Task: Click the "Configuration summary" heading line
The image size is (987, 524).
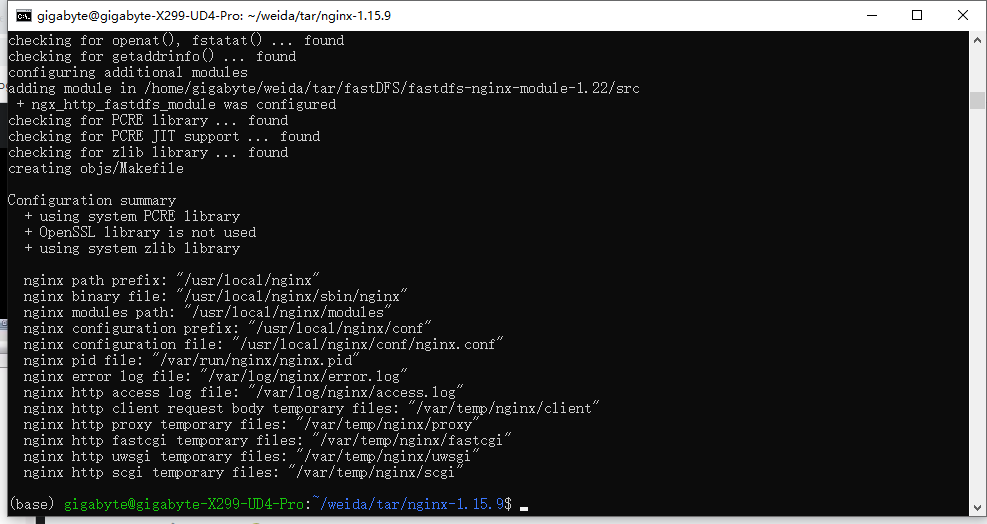Action: (92, 200)
